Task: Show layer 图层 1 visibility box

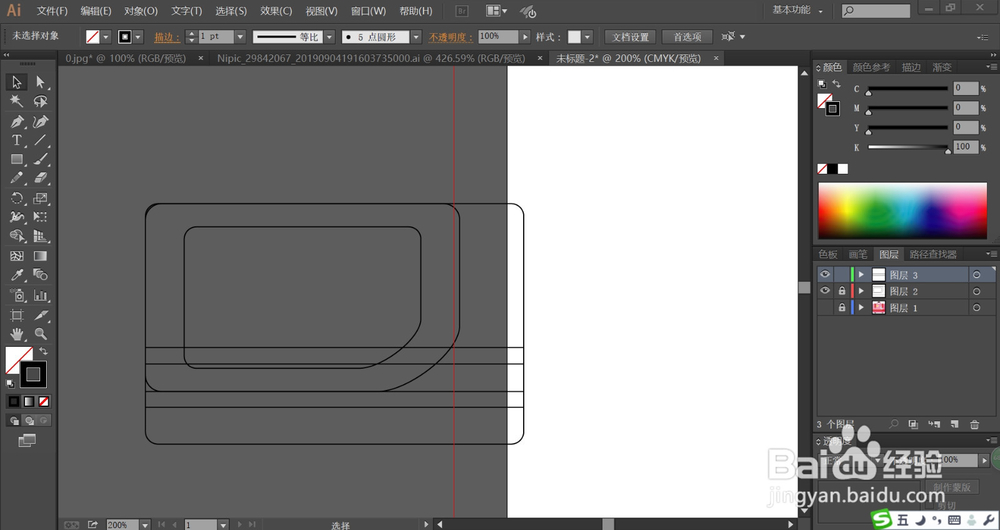Action: tap(825, 307)
